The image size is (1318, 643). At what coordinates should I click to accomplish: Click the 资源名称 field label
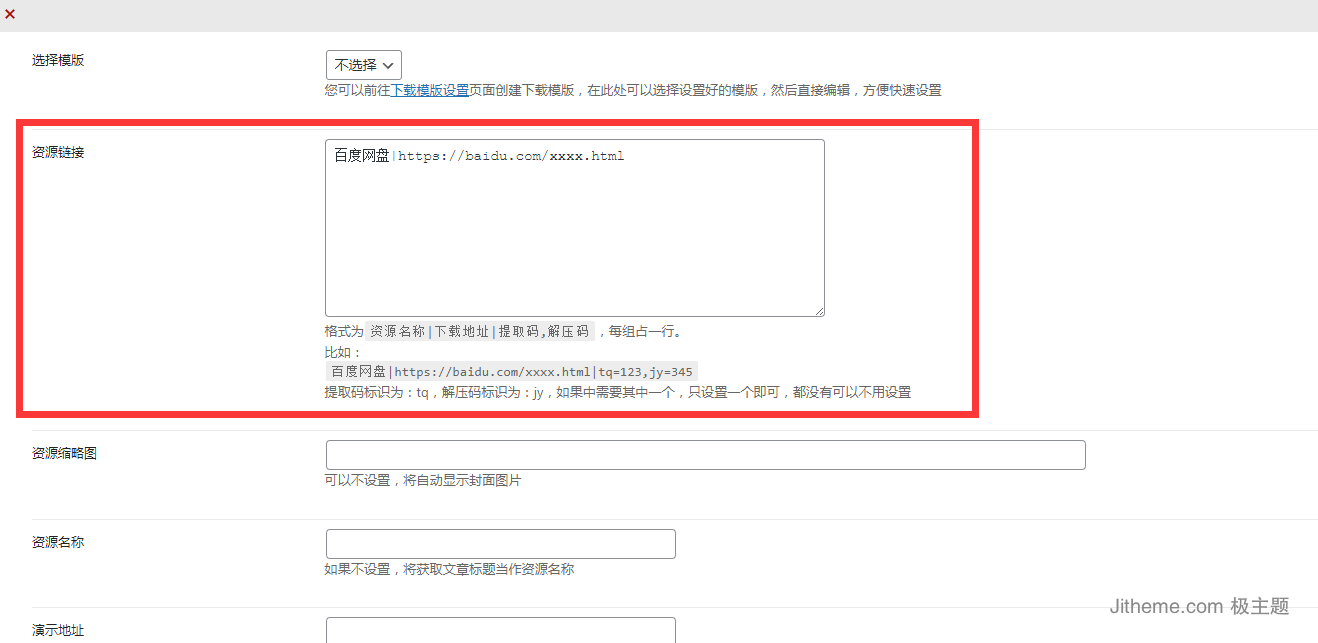pos(58,542)
